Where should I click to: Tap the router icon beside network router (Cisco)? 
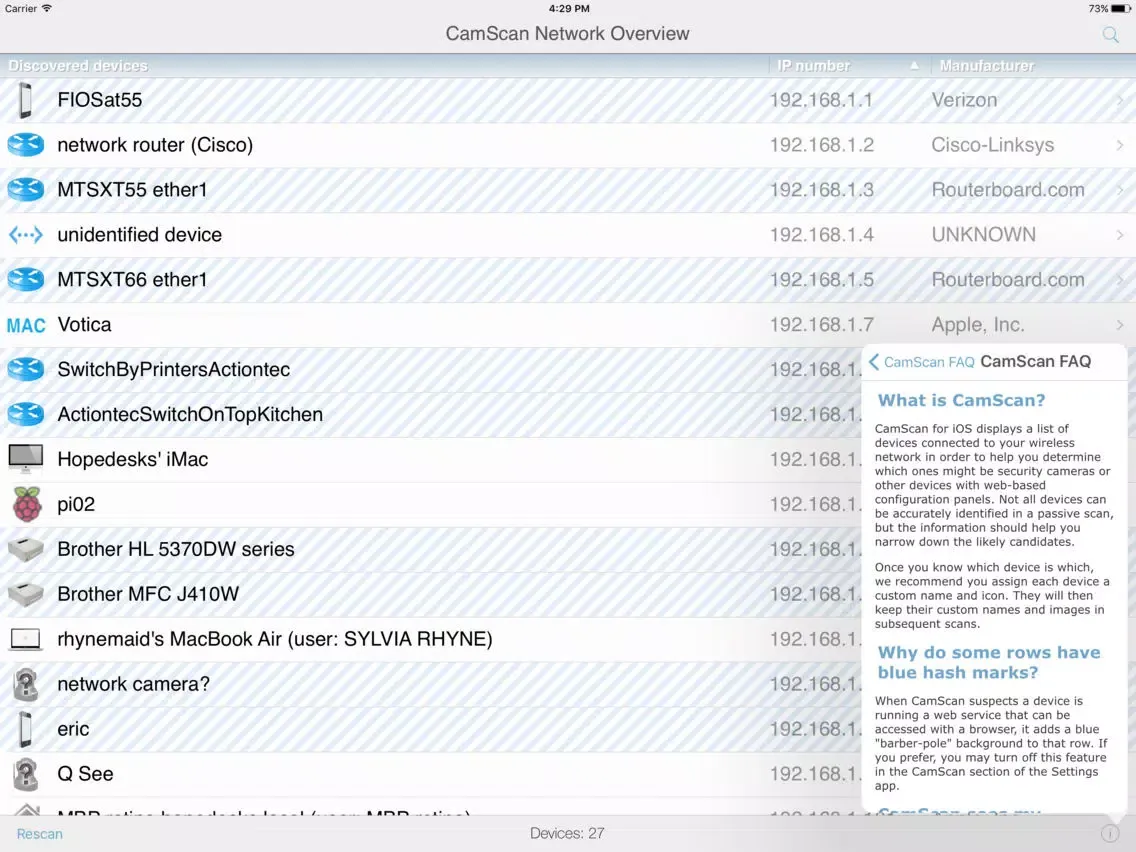click(25, 145)
